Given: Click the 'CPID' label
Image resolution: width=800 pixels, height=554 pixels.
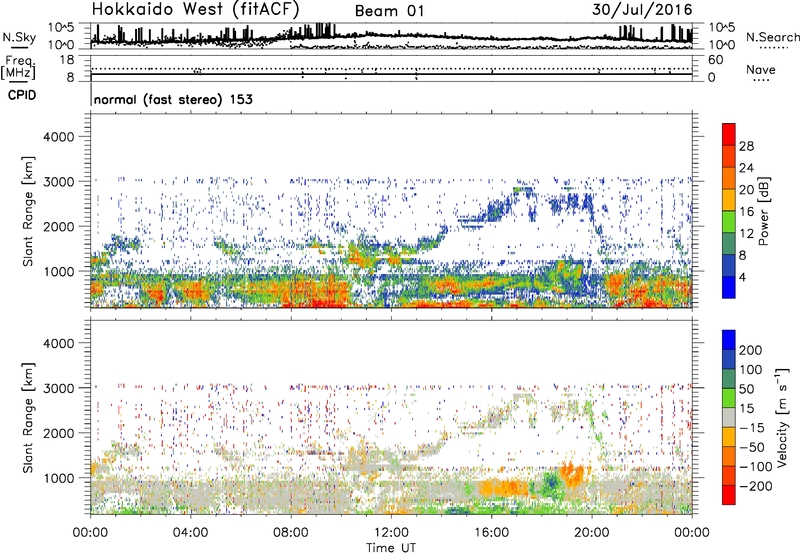Looking at the screenshot, I should (22, 95).
